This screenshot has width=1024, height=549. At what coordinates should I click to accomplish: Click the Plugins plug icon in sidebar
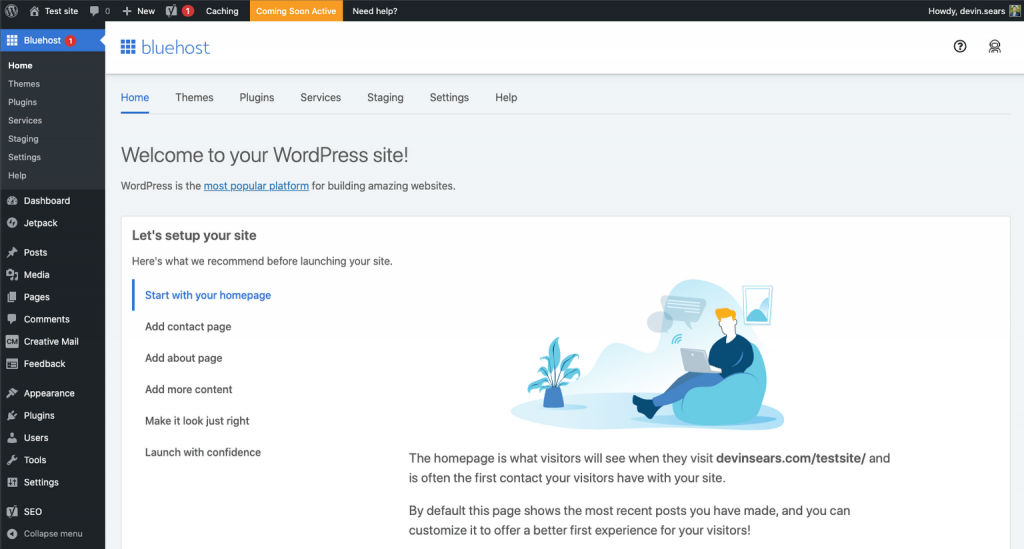[12, 415]
